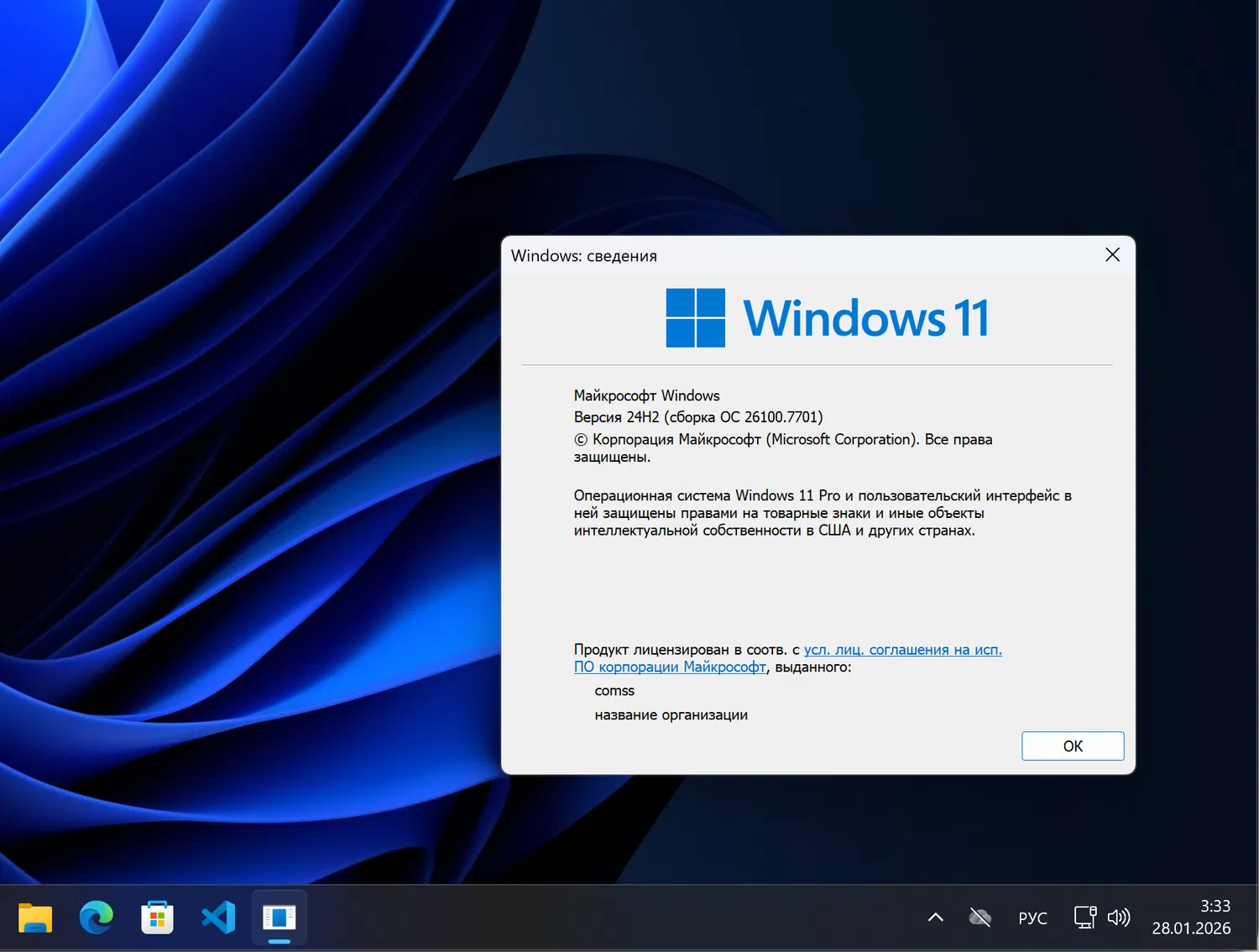This screenshot has height=952, width=1259.
Task: Close the Windows: сведения dialog
Action: [1112, 254]
